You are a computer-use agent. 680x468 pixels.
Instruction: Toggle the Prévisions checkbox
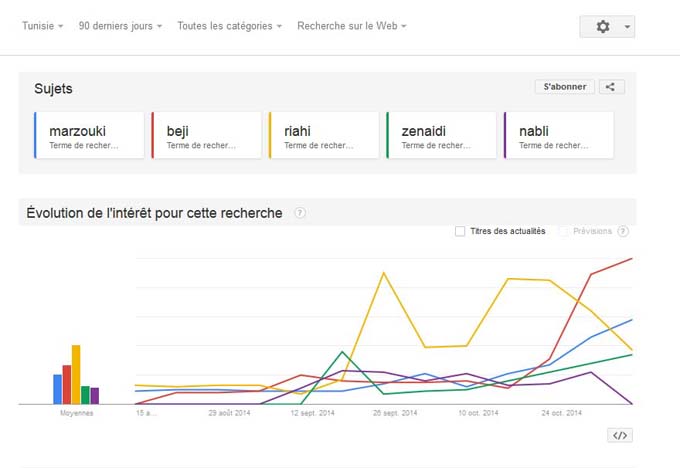563,231
